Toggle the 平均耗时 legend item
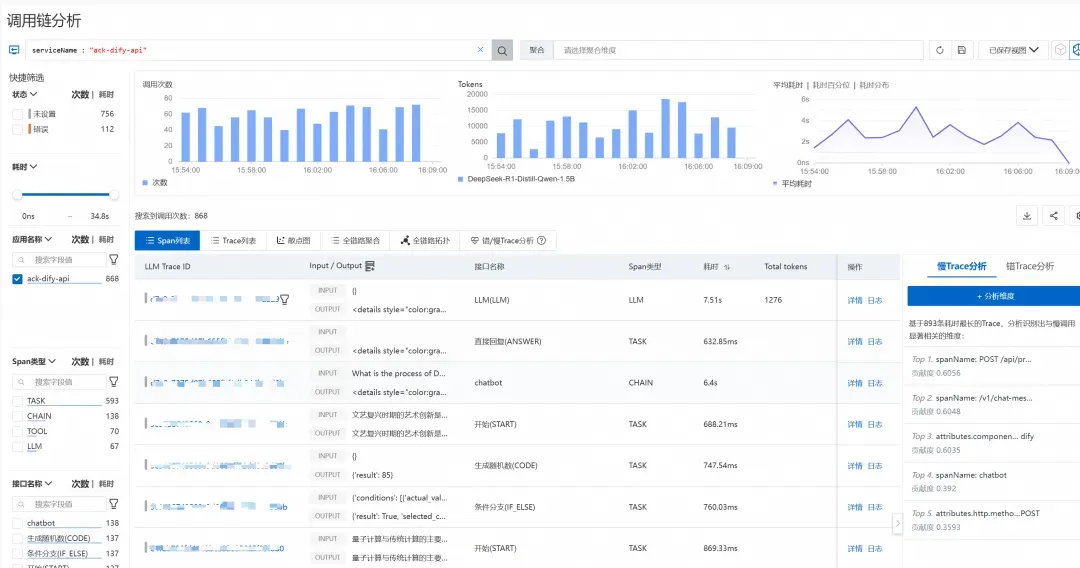The height and width of the screenshot is (568, 1080). (792, 184)
